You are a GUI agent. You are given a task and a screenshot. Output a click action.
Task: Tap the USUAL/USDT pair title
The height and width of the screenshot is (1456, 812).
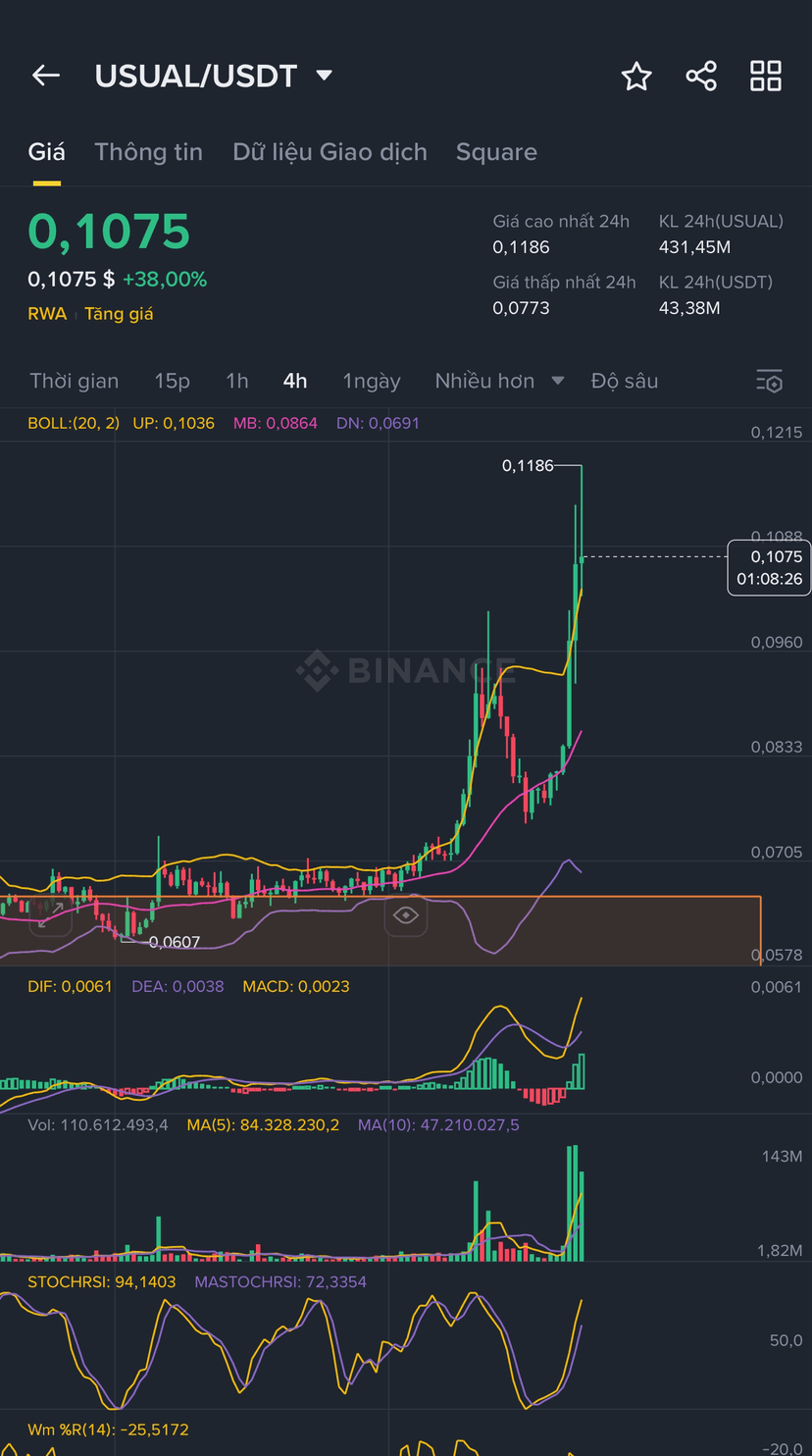[196, 76]
